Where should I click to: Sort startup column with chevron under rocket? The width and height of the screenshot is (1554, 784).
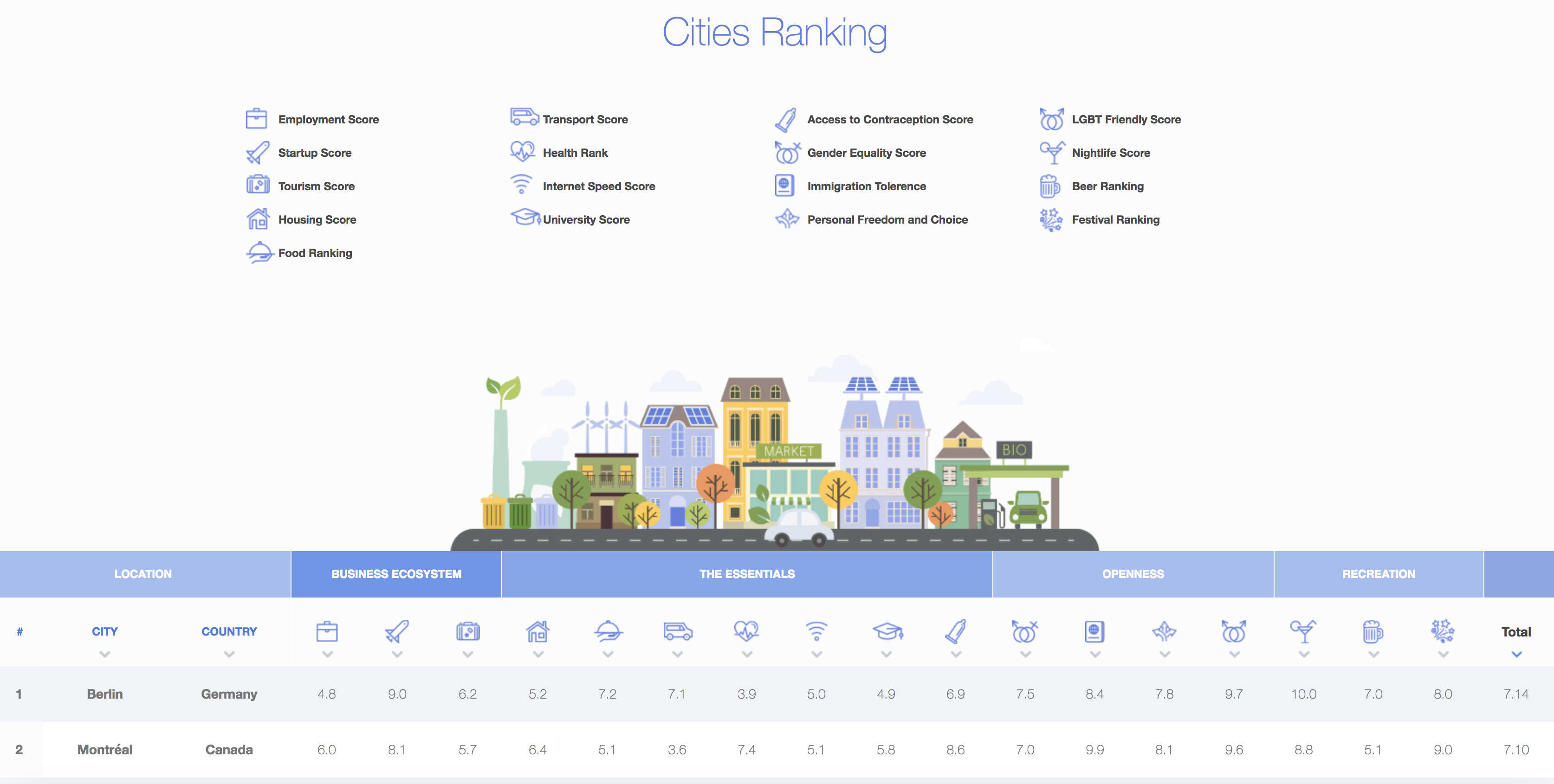397,654
